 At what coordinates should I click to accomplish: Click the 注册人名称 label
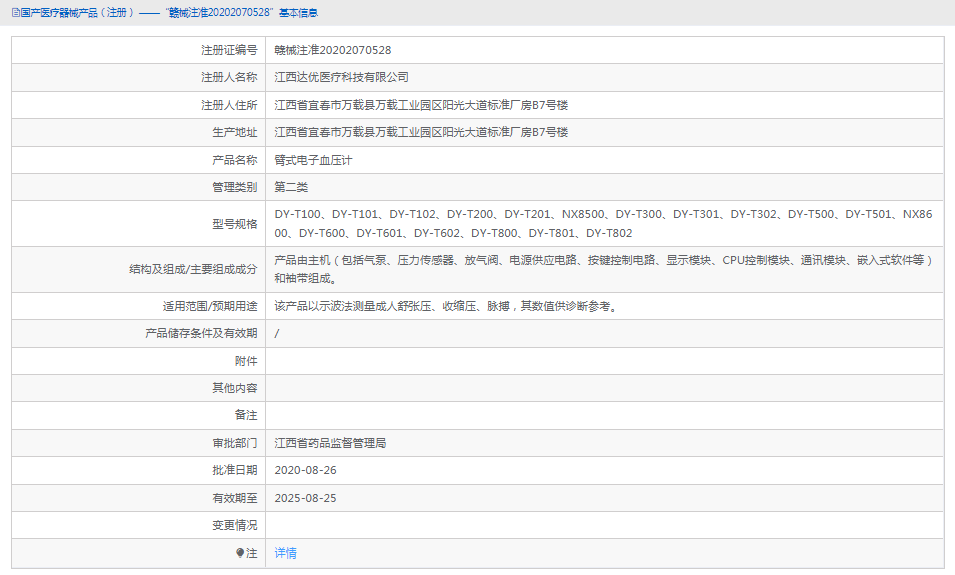pyautogui.click(x=229, y=77)
